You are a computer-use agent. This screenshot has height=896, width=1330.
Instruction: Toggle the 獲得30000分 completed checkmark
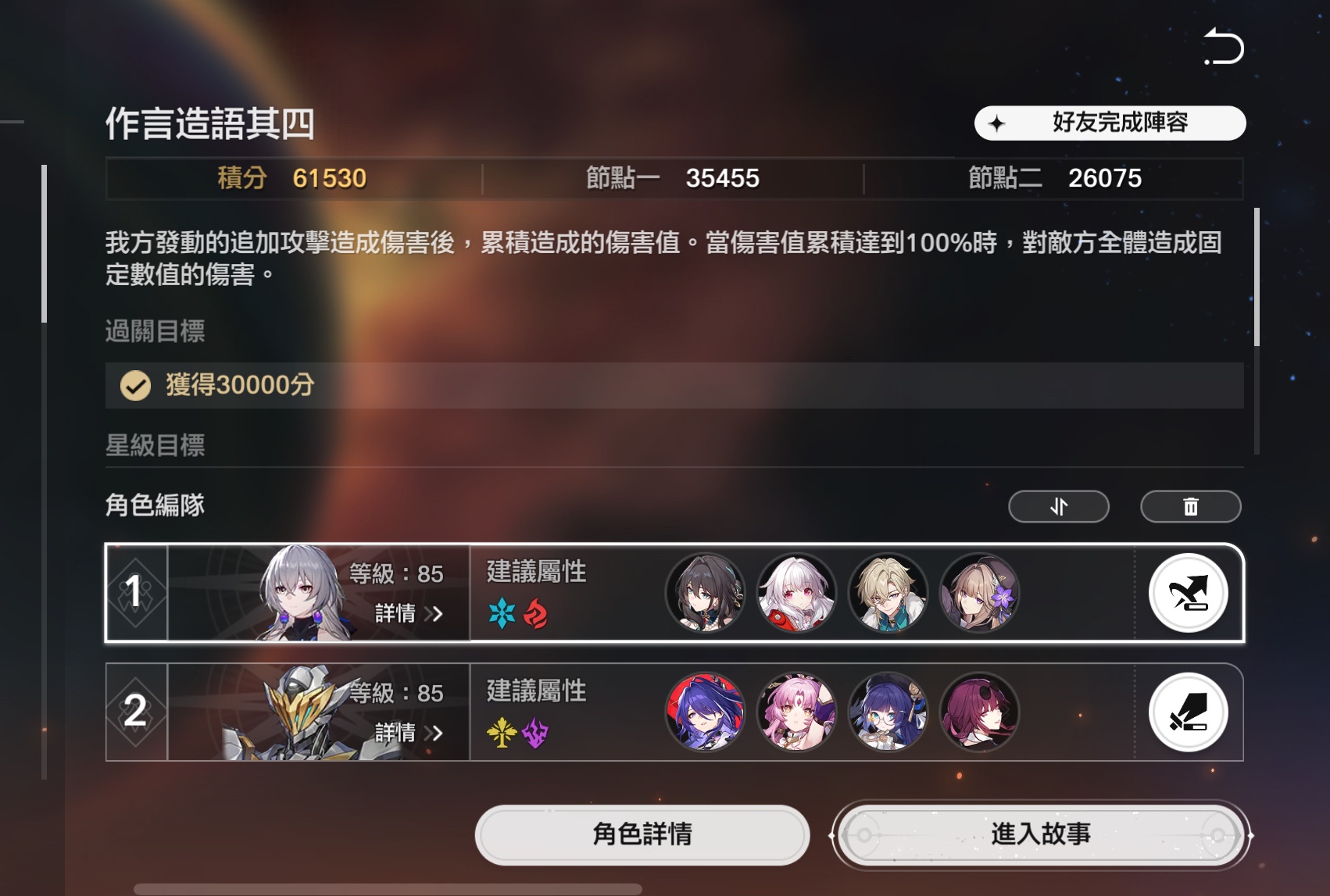click(135, 385)
